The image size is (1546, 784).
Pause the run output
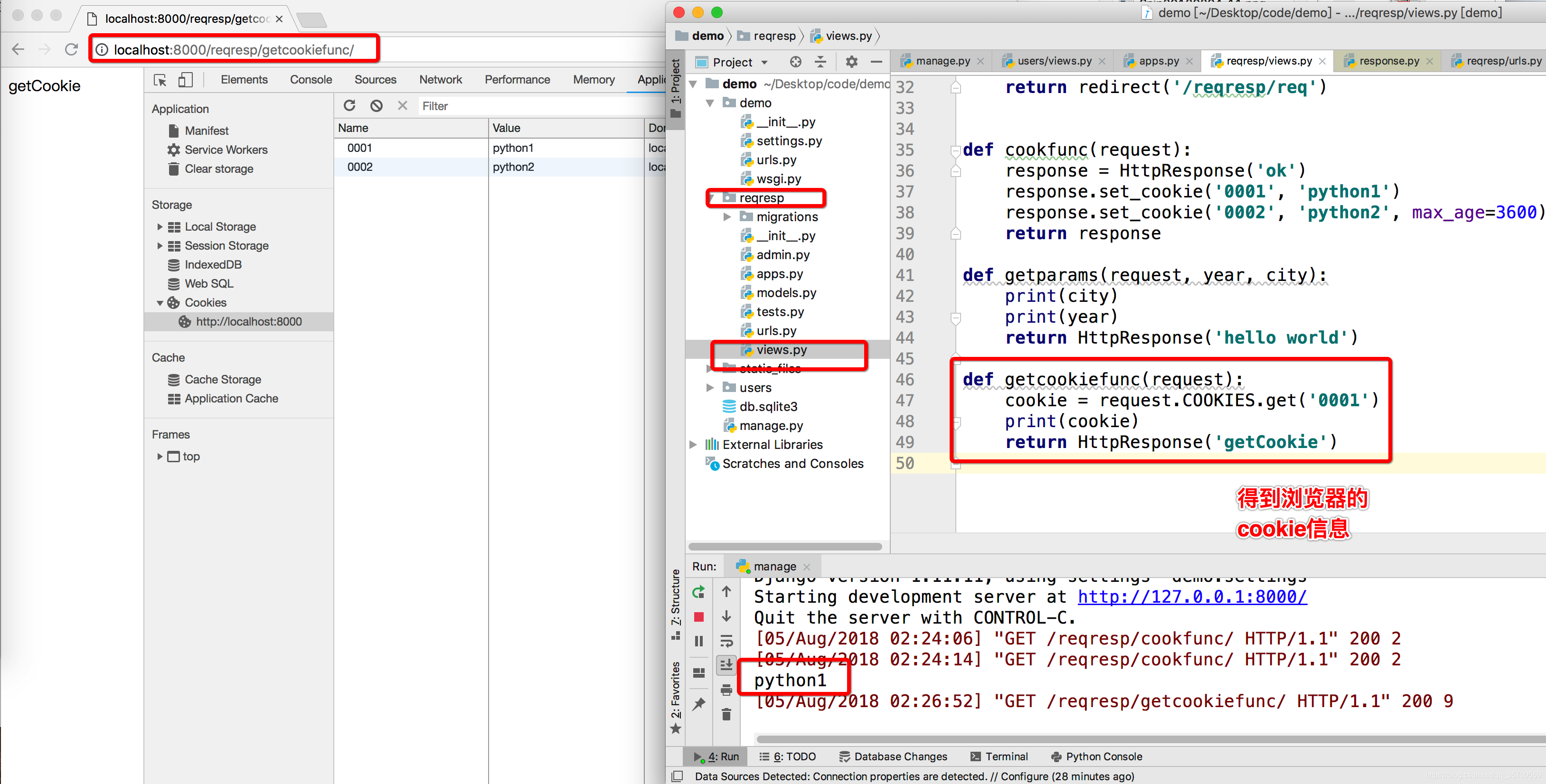(698, 642)
